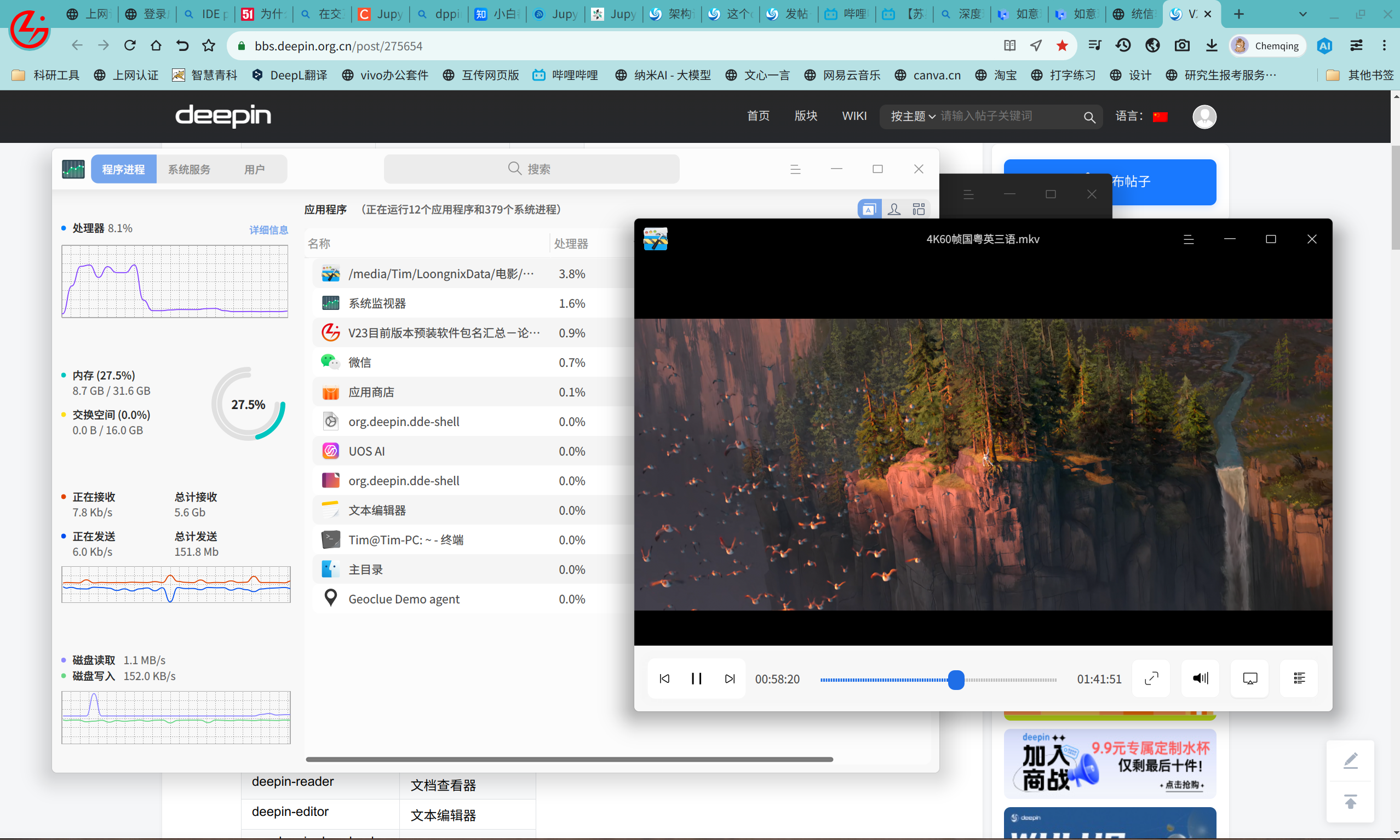
Task: Open the 版块 forum navigation link
Action: click(806, 116)
